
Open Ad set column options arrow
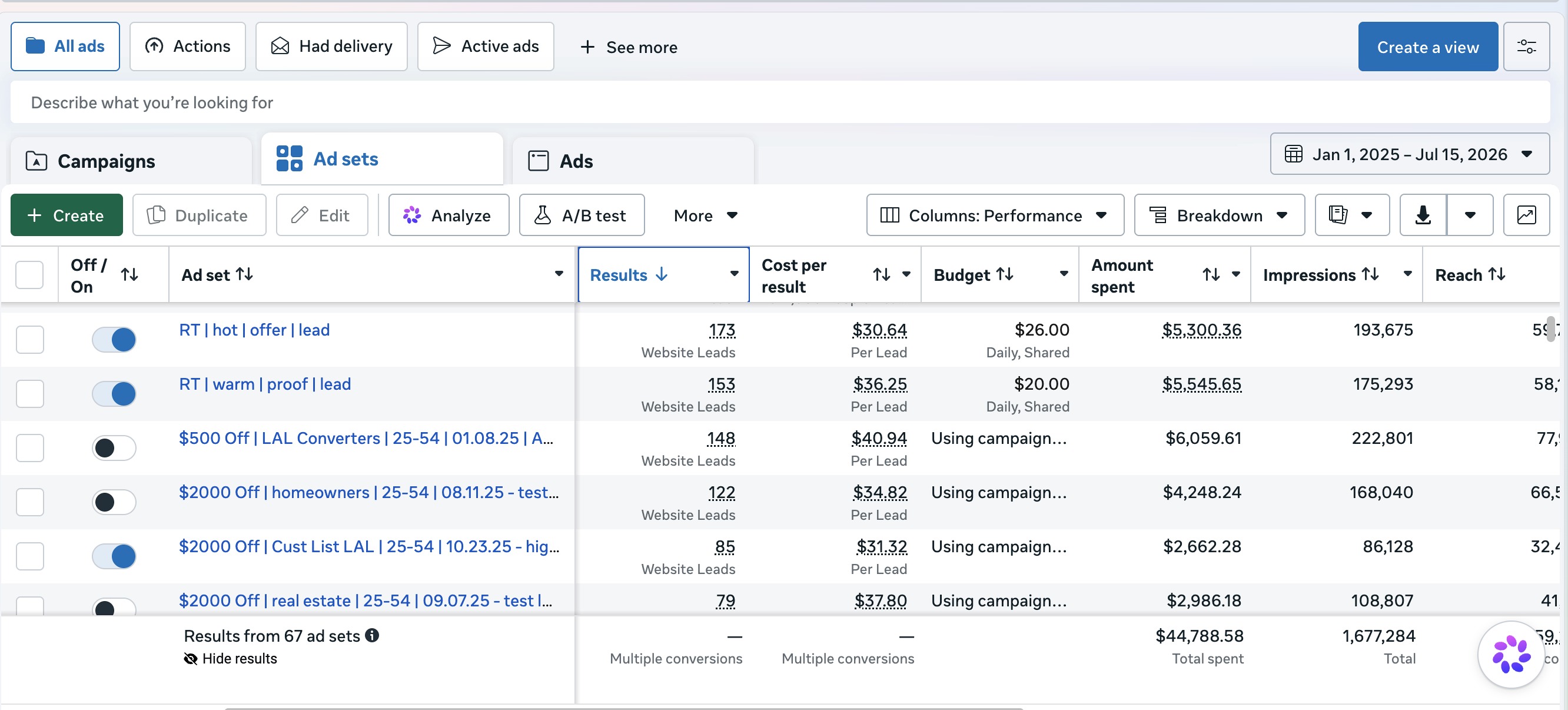[x=559, y=274]
